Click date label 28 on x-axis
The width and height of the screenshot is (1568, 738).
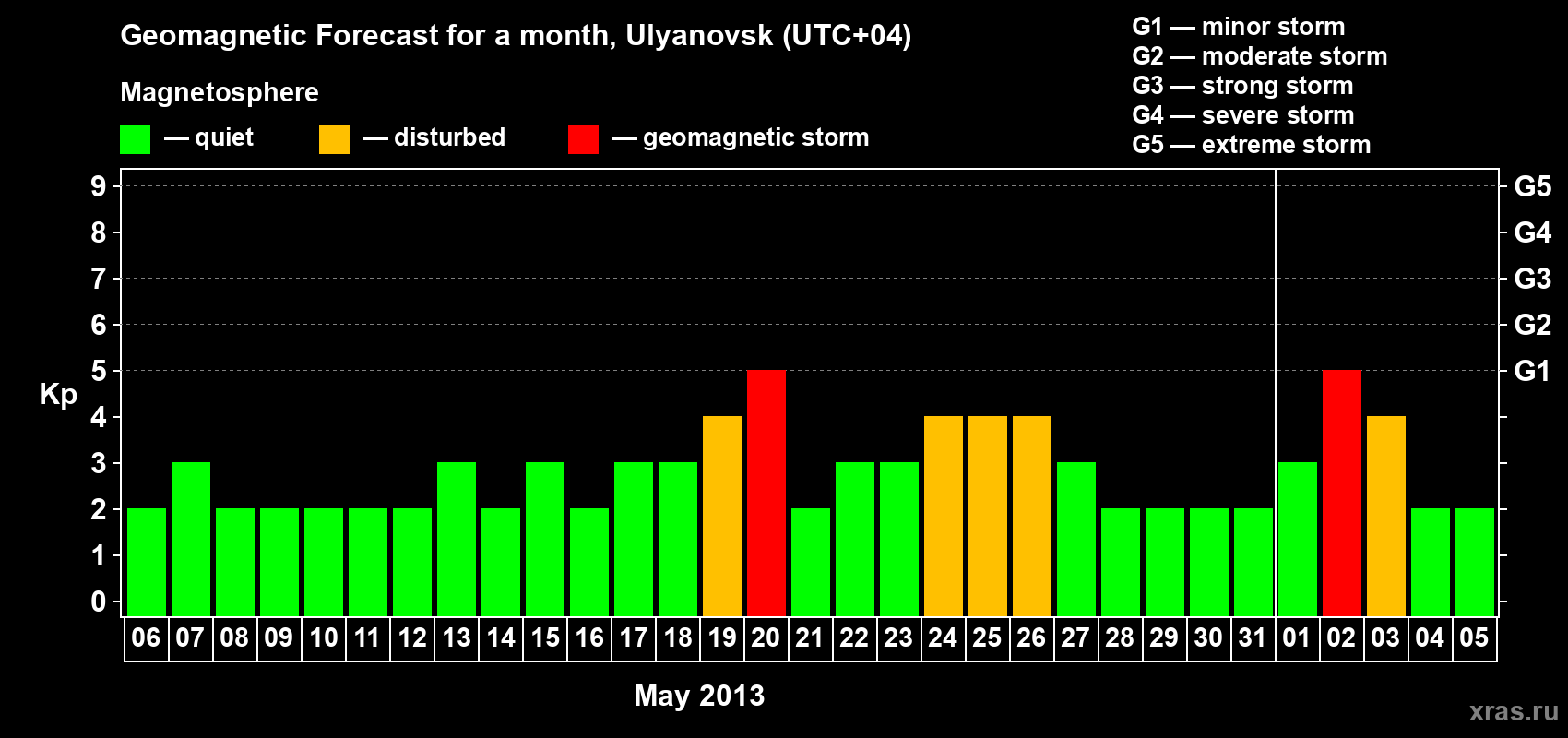pos(1120,638)
